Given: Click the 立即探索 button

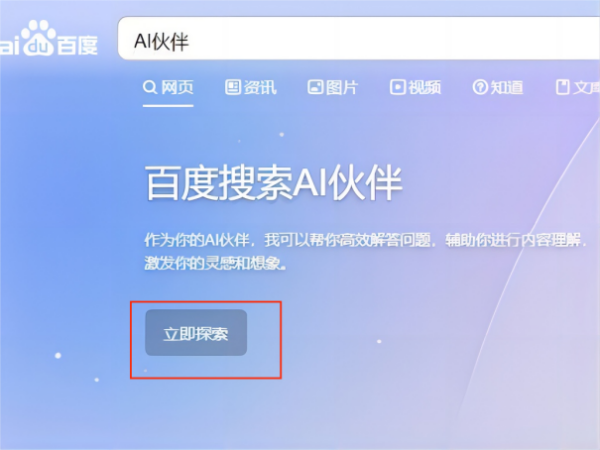Looking at the screenshot, I should 196,333.
